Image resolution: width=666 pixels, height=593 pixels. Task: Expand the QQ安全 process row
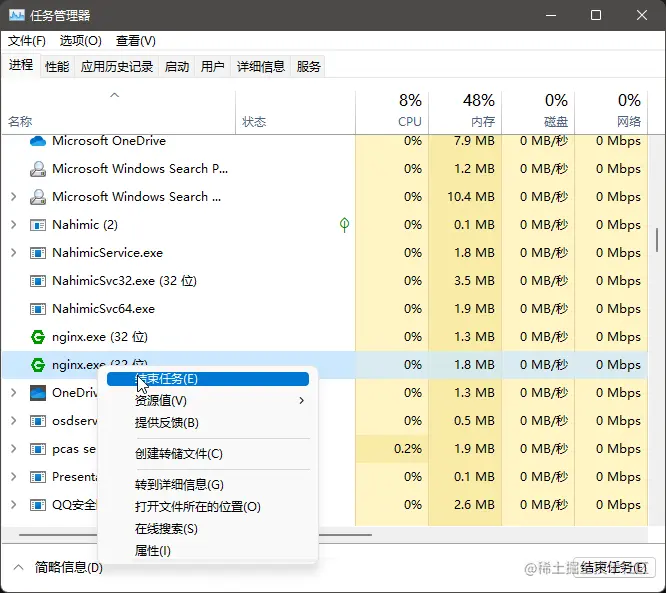tap(14, 505)
